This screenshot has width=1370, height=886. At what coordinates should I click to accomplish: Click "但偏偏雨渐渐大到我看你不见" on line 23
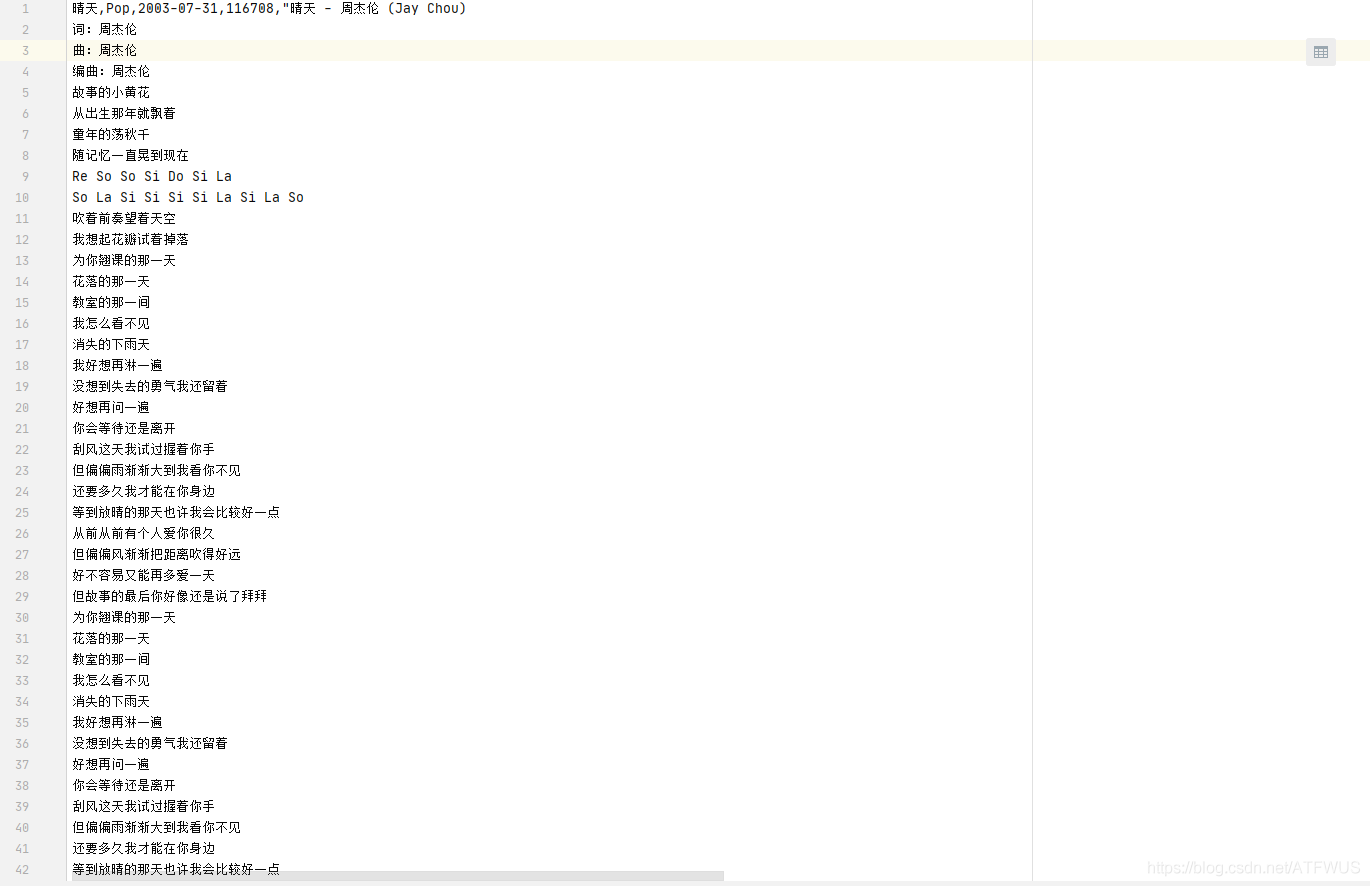click(x=156, y=470)
